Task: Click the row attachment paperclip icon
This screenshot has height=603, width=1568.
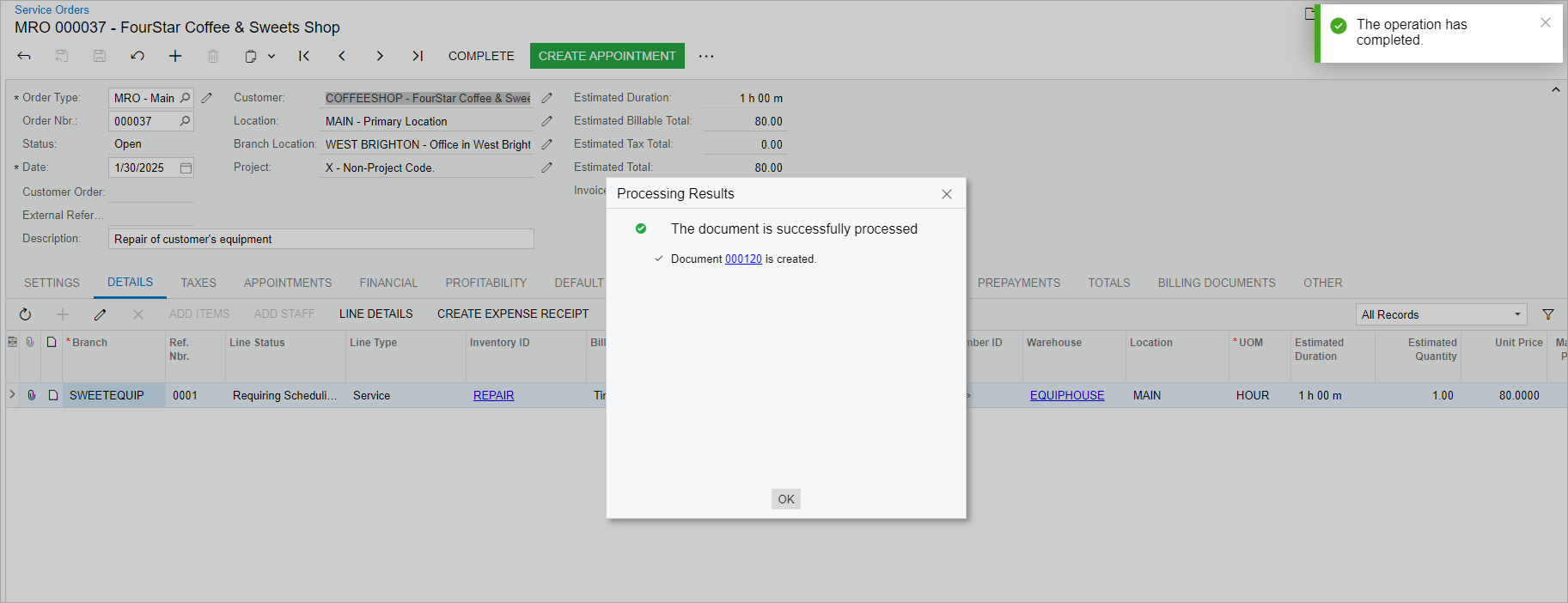Action: [32, 395]
